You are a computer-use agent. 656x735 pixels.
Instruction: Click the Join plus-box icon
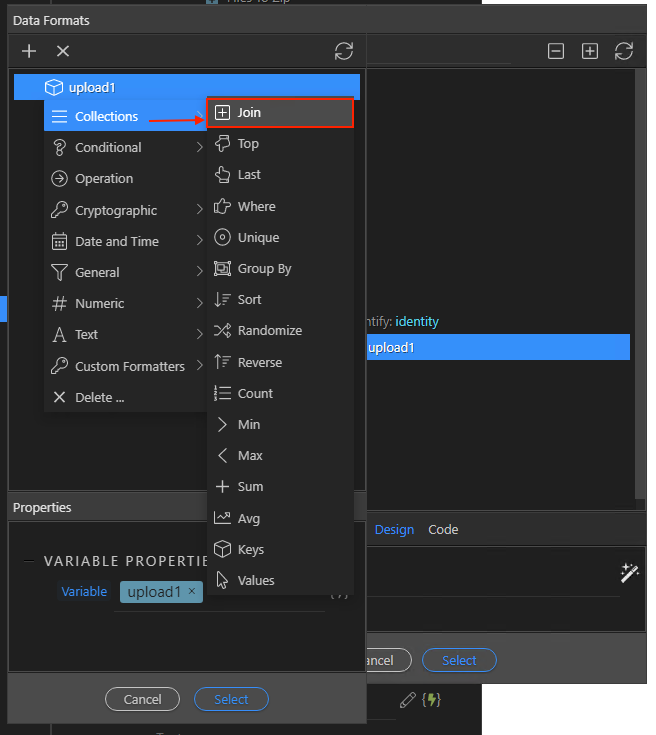(222, 112)
